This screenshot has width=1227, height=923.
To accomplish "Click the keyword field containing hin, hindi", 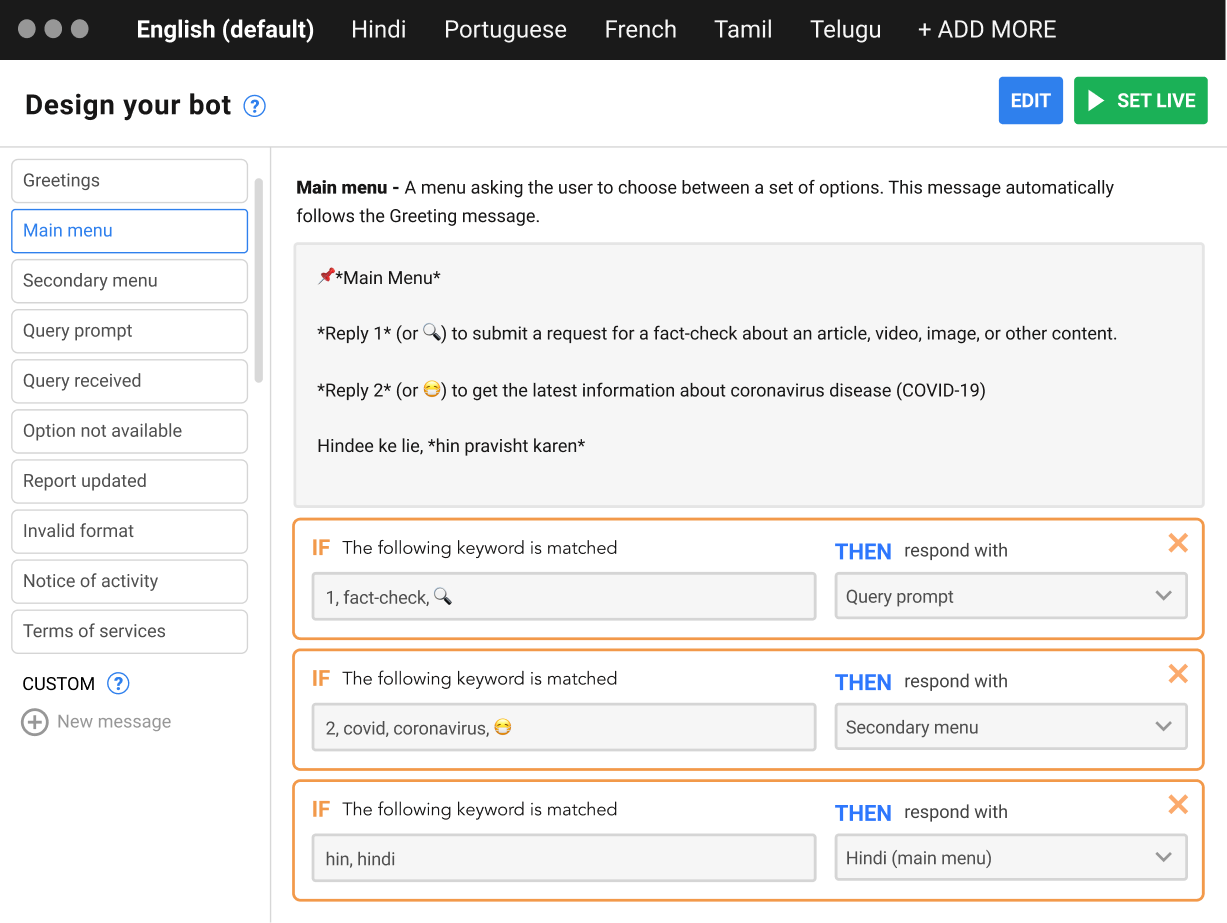I will [564, 858].
